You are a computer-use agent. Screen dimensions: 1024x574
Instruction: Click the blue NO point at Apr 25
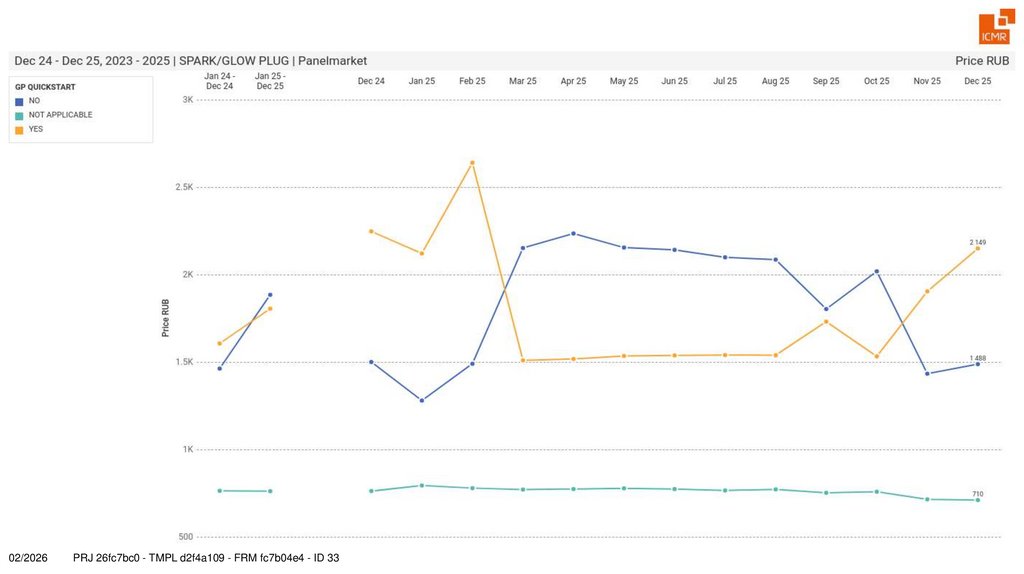[x=573, y=233]
